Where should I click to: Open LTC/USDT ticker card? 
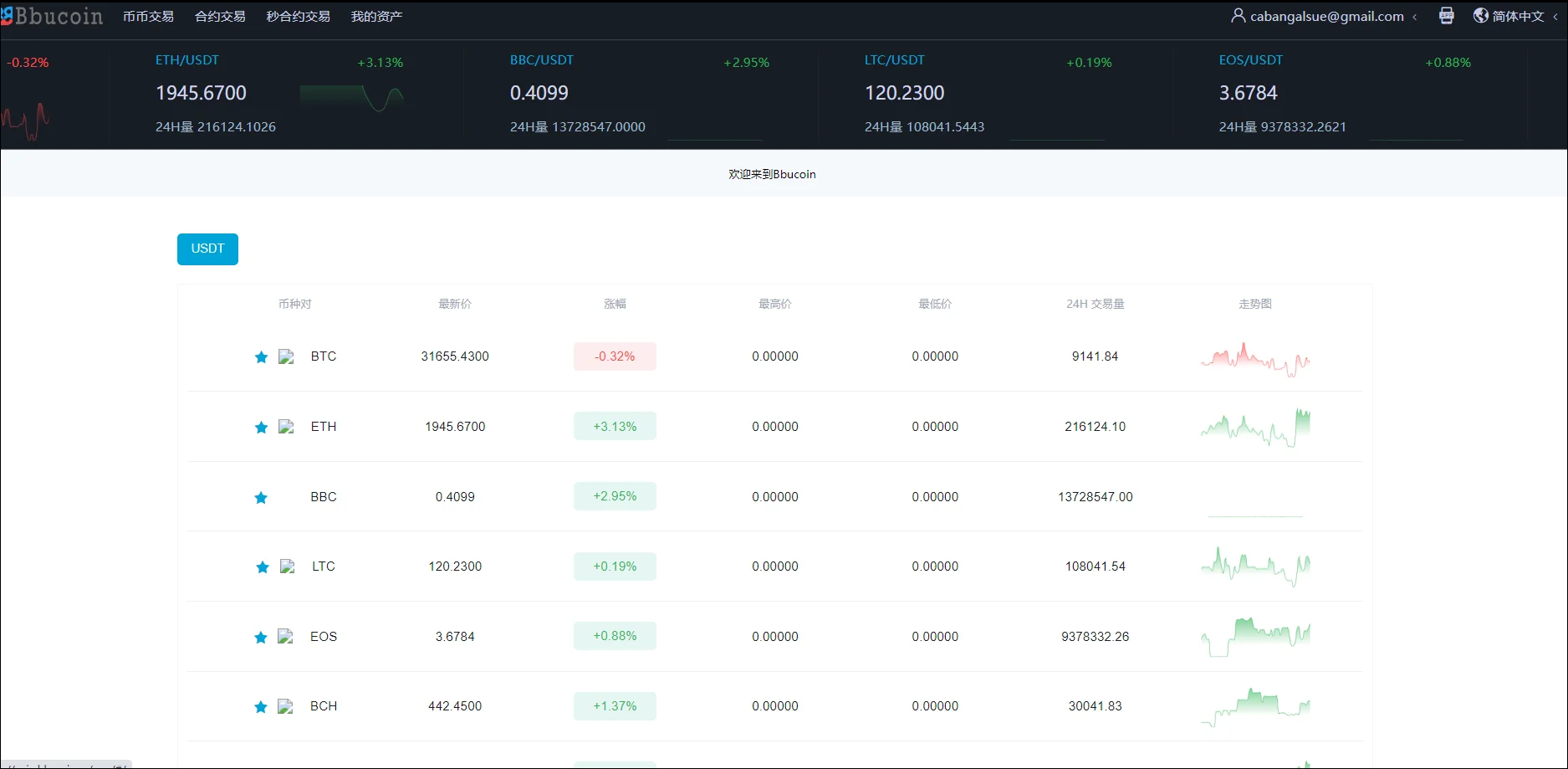point(996,94)
